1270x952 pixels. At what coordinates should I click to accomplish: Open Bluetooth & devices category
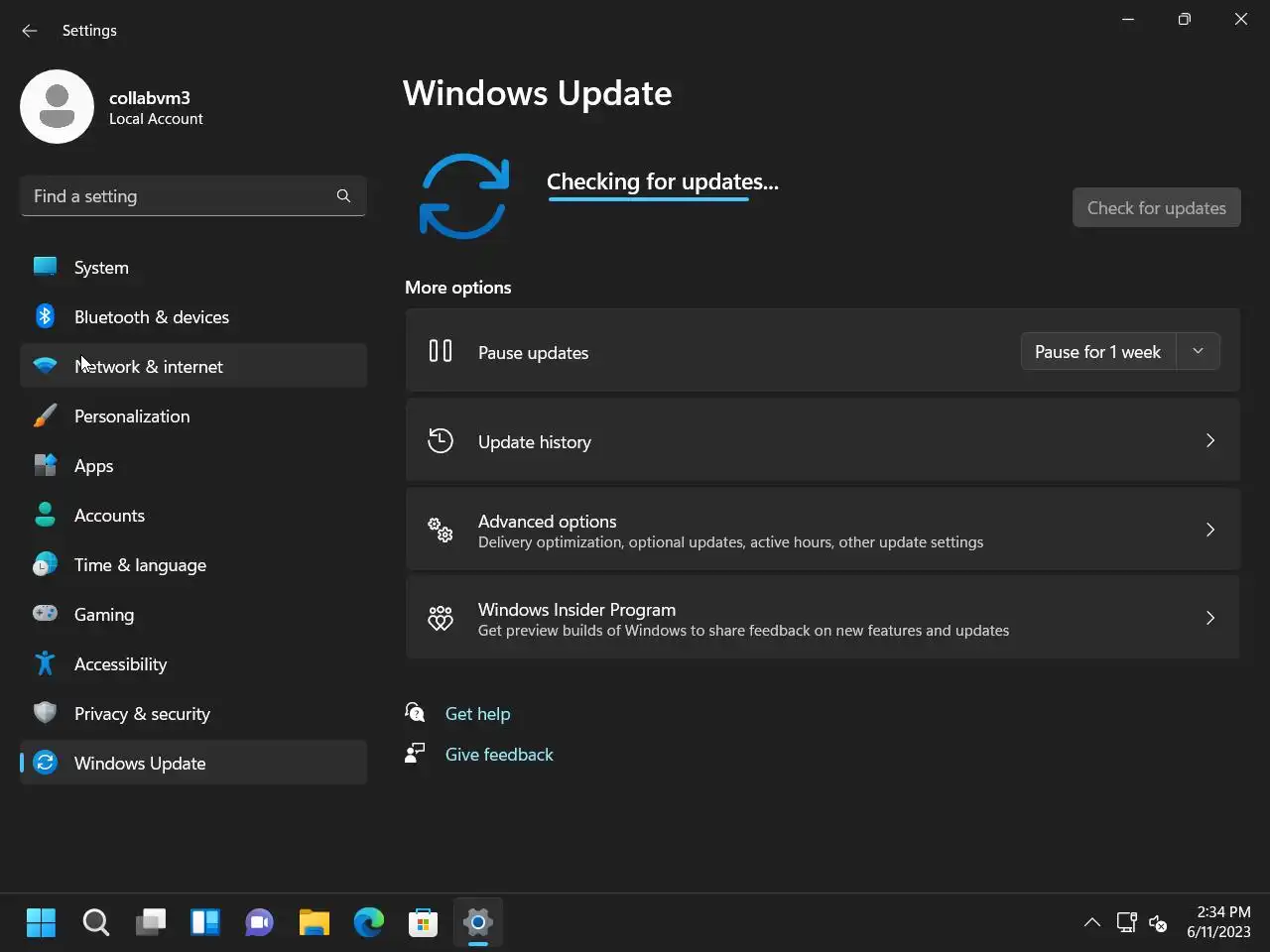(193, 316)
